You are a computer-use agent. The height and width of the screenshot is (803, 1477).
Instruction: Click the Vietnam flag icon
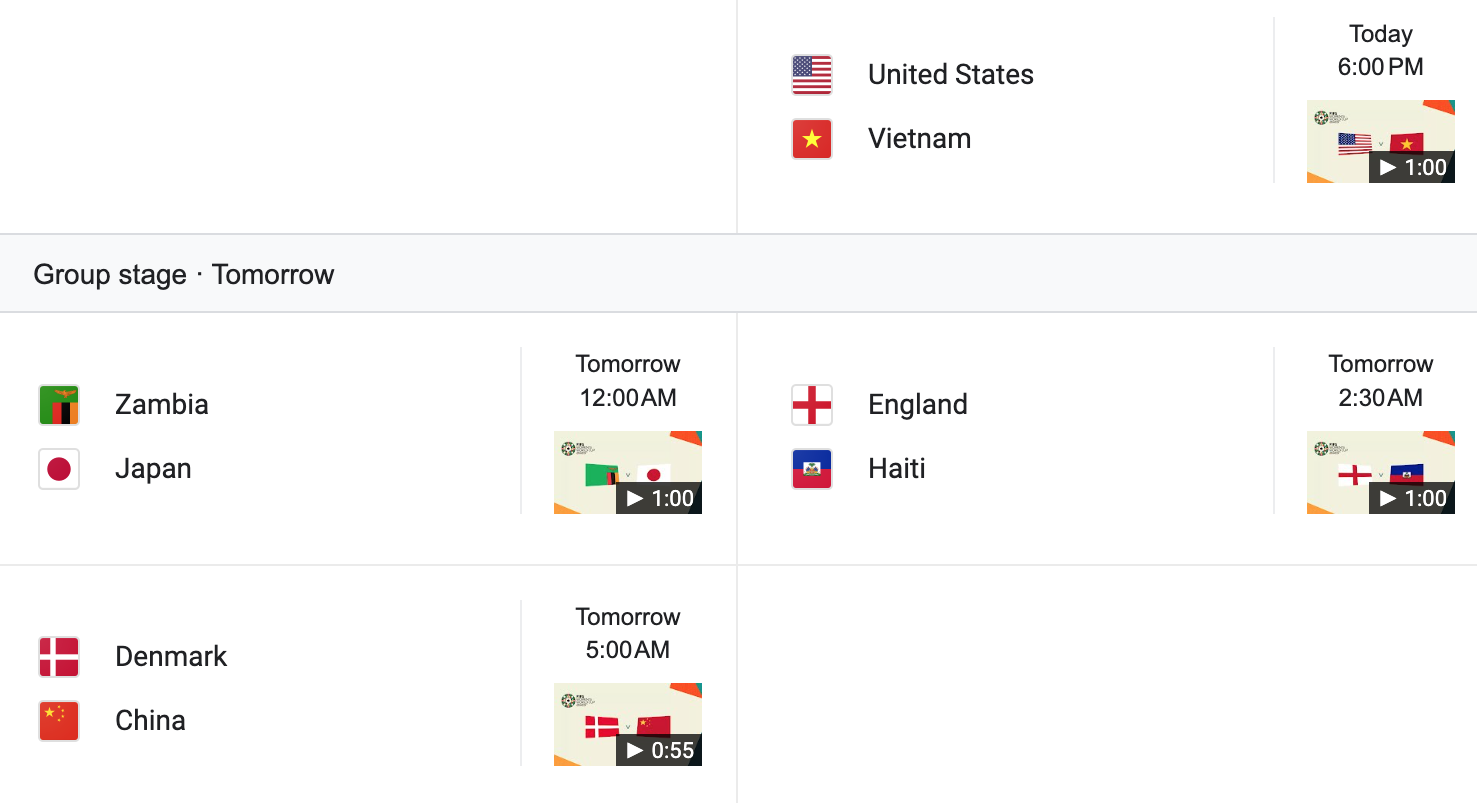(x=811, y=139)
